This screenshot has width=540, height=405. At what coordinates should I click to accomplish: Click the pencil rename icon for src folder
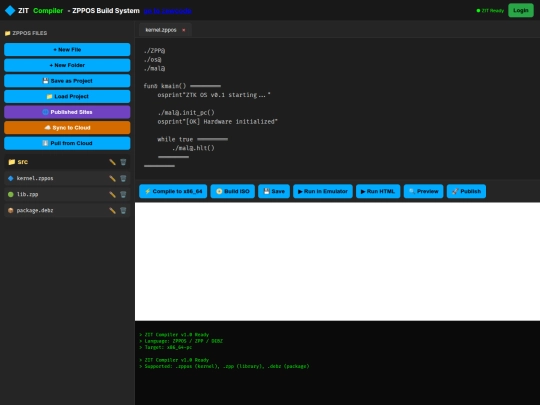[x=112, y=162]
